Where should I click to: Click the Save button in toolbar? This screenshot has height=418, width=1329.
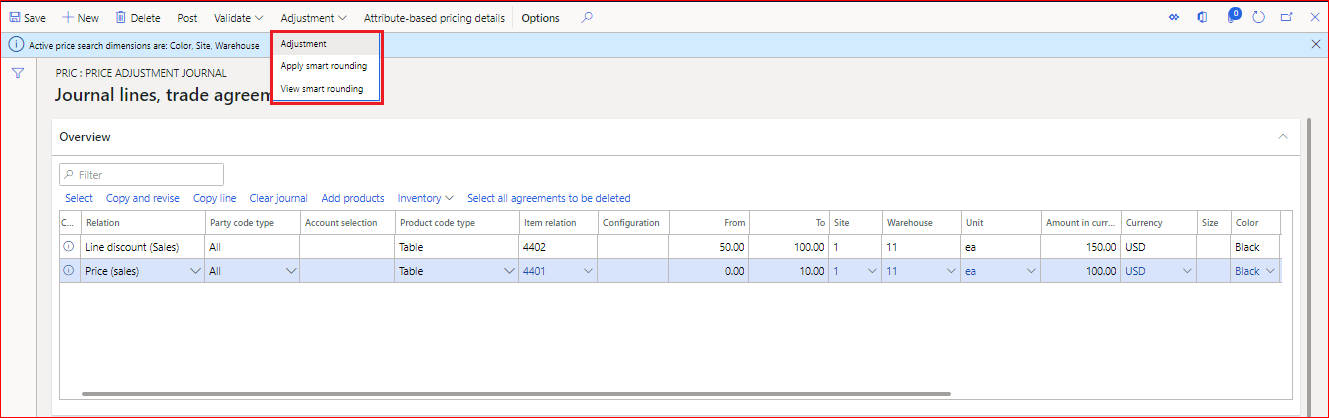tap(27, 18)
